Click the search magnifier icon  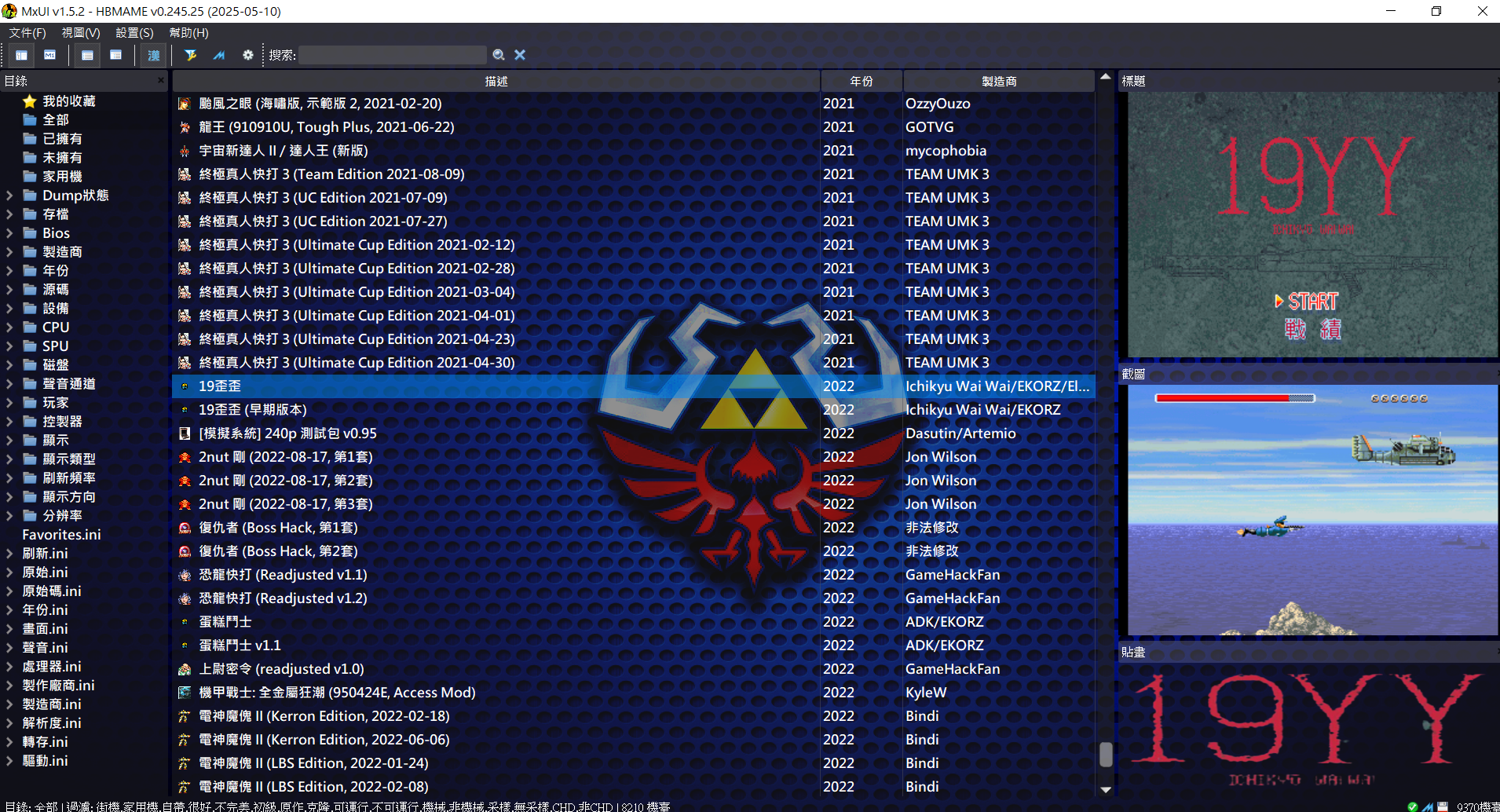tap(499, 55)
